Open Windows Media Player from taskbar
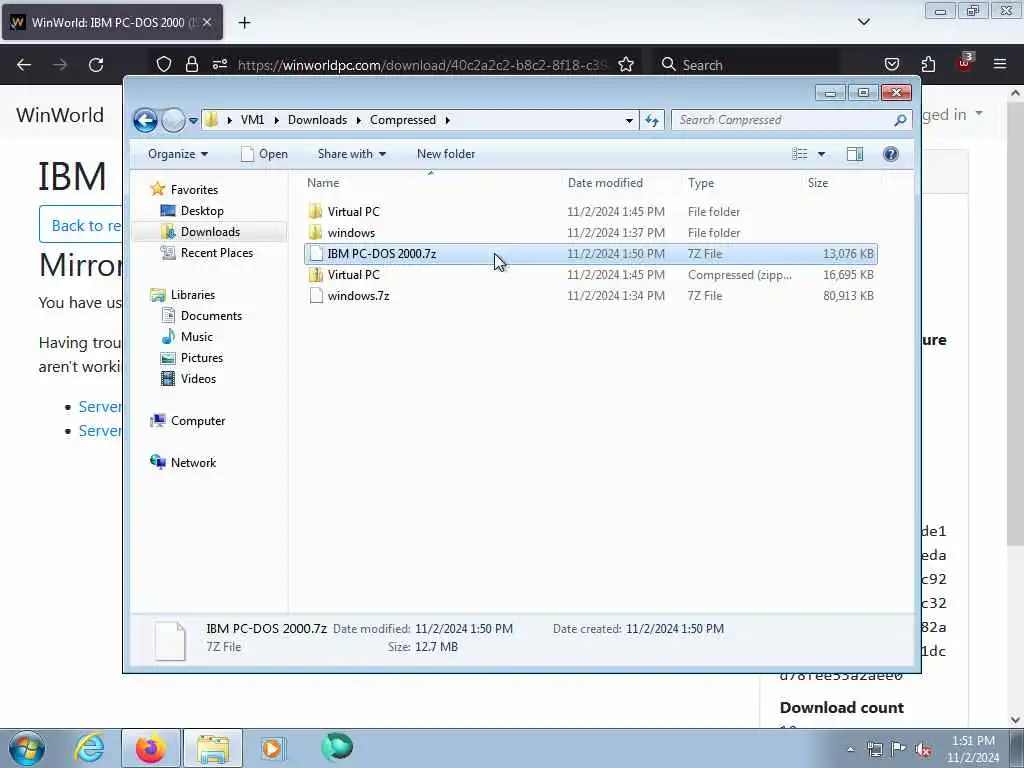 pos(272,748)
